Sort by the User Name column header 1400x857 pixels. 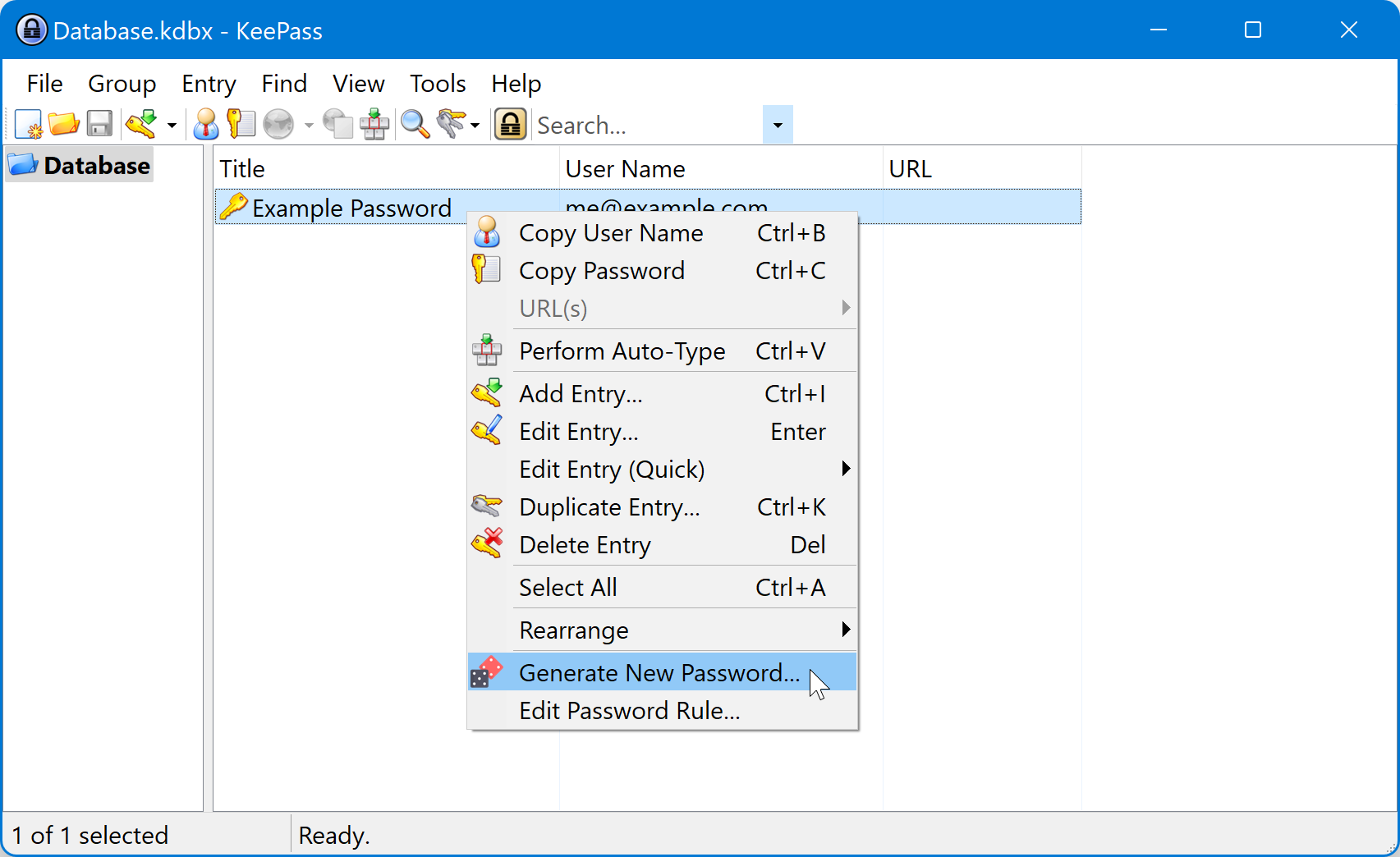[x=721, y=169]
